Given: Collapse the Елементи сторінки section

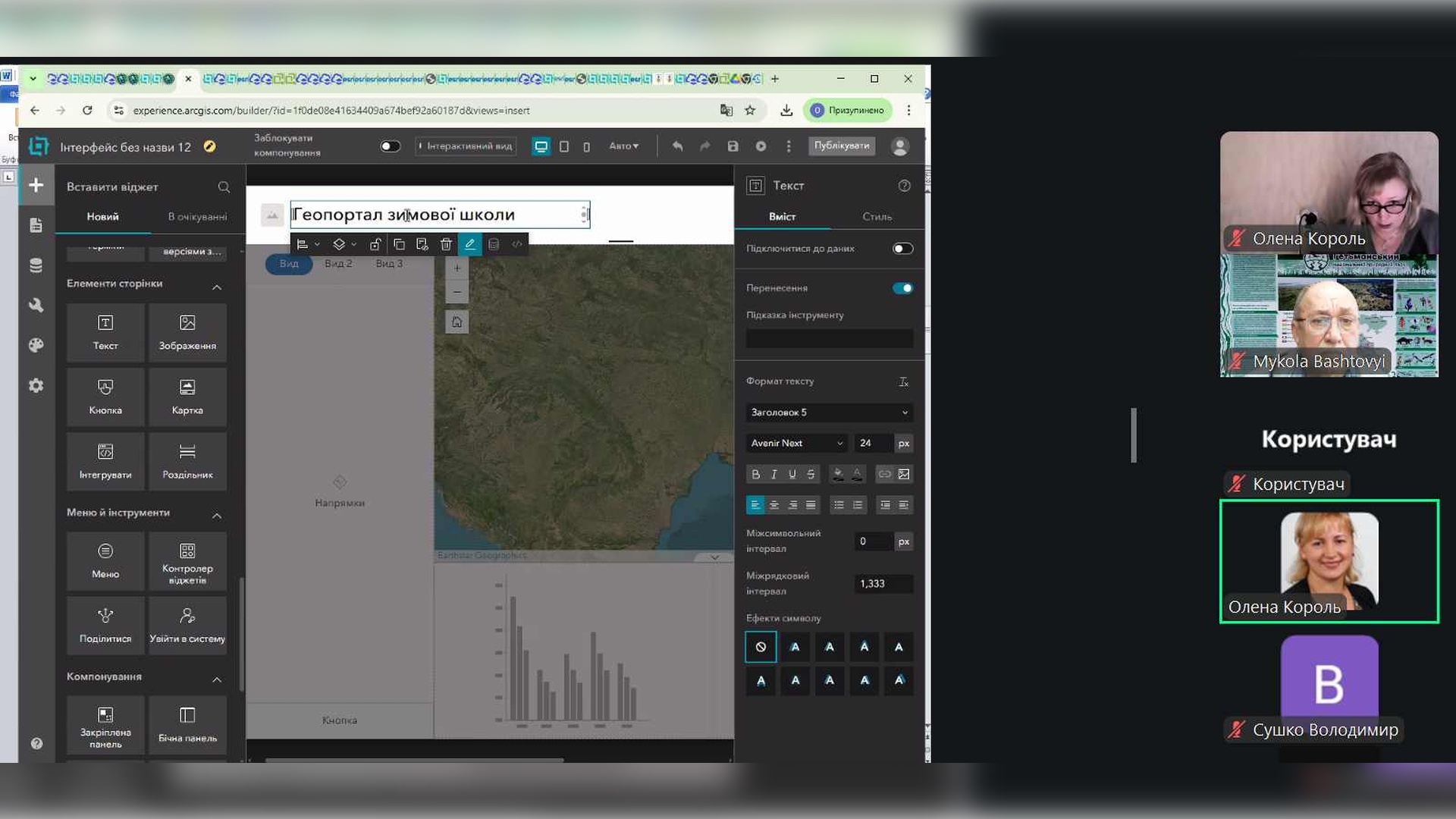Looking at the screenshot, I should [x=217, y=287].
